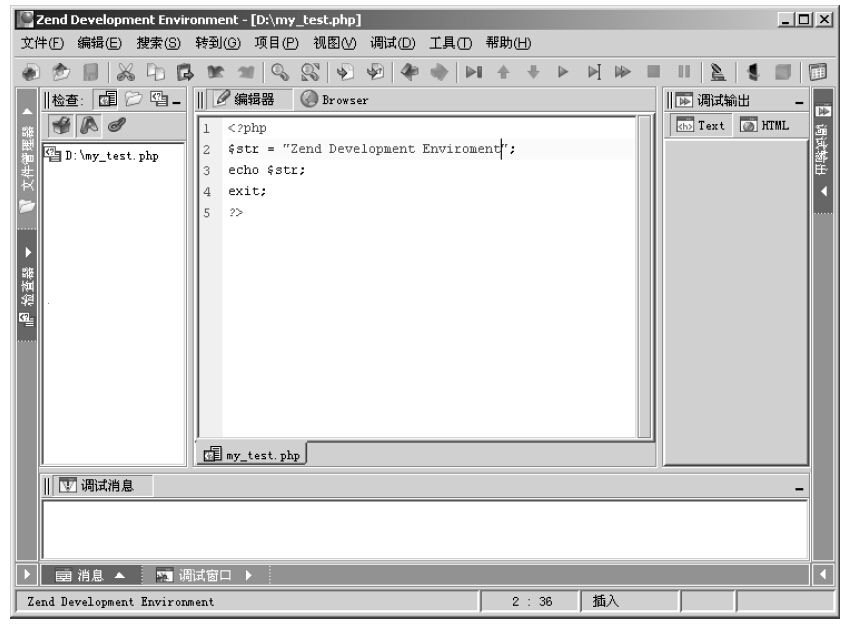Image resolution: width=848 pixels, height=624 pixels.
Task: Open the 调试(D) menu
Action: tap(393, 43)
